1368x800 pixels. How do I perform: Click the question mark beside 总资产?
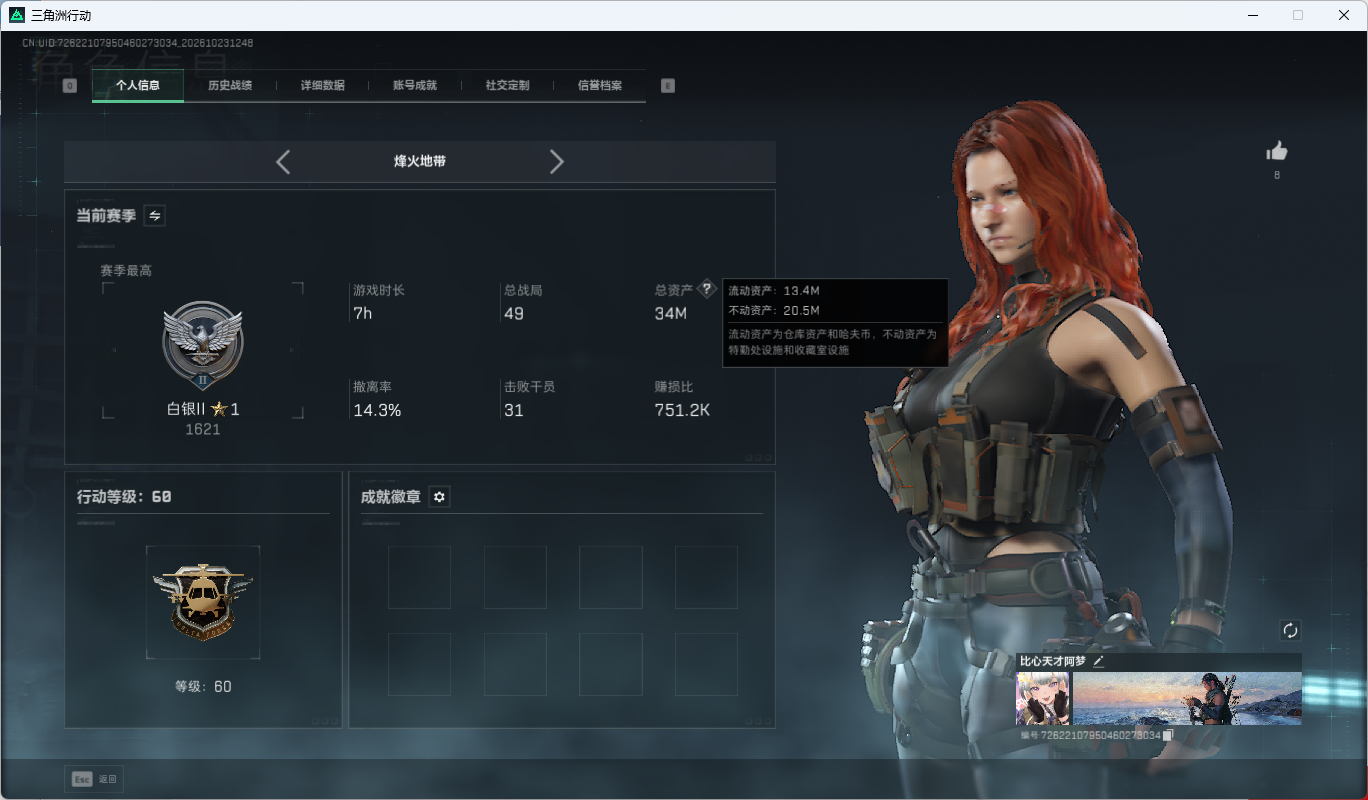[x=707, y=289]
